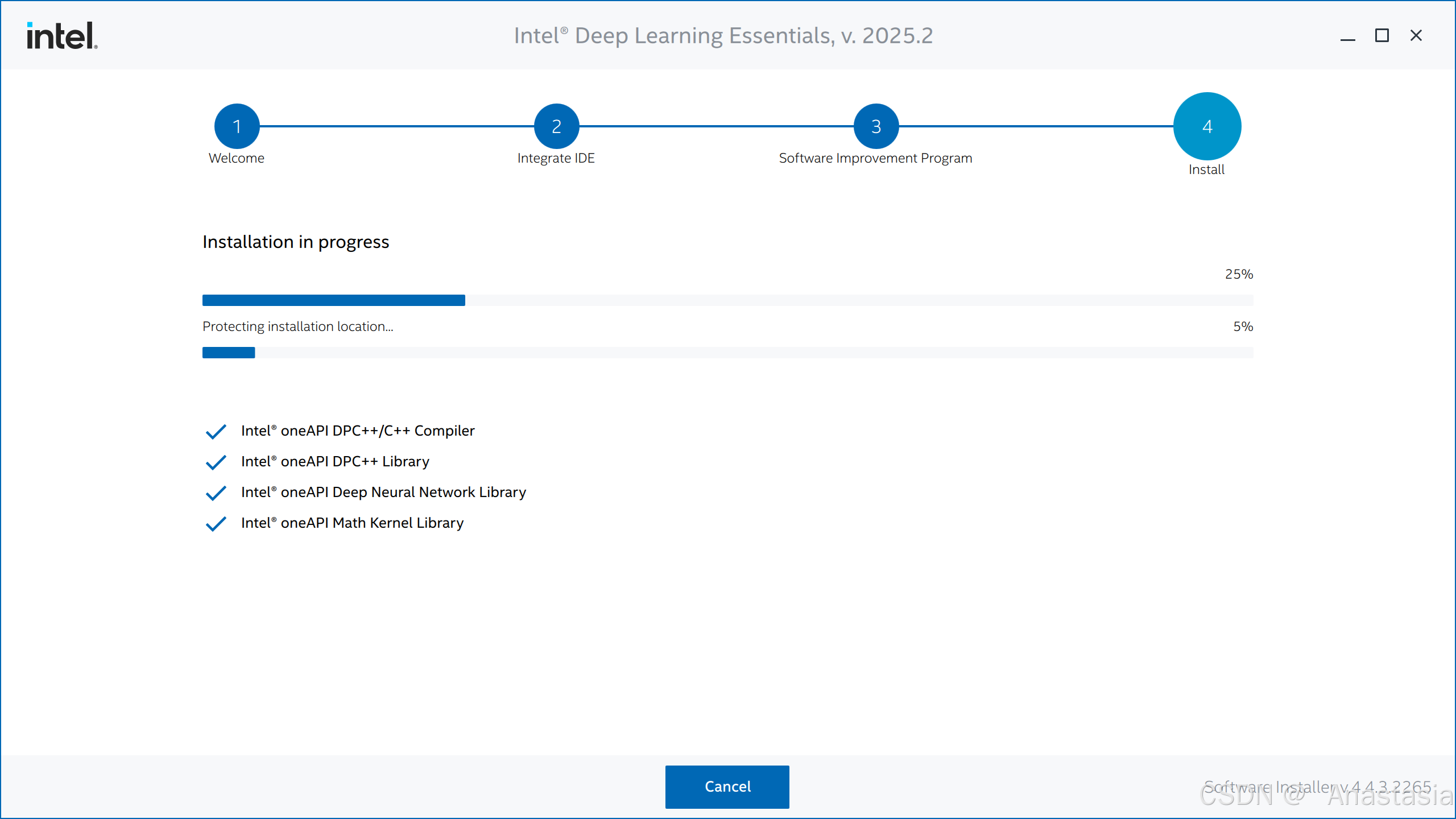Click the Install step label

tap(1206, 169)
